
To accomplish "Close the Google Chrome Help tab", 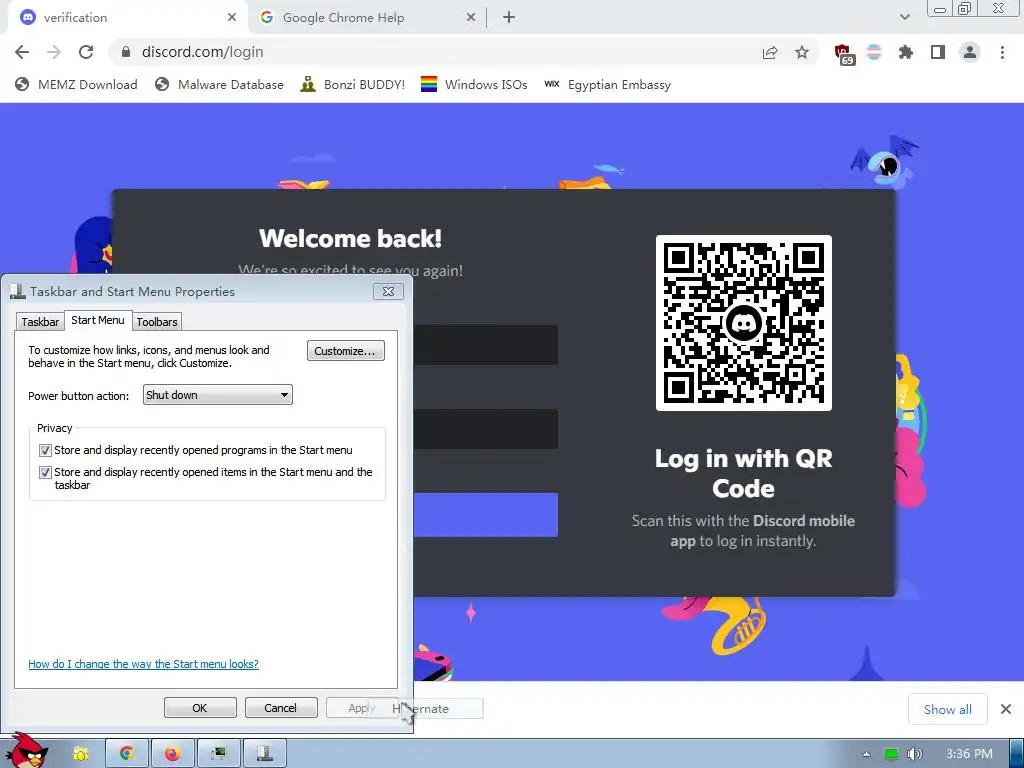I will coord(471,18).
